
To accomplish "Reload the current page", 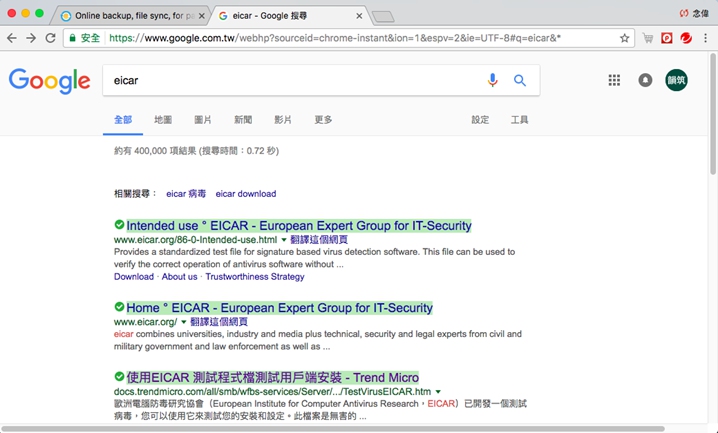I will click(x=50, y=38).
